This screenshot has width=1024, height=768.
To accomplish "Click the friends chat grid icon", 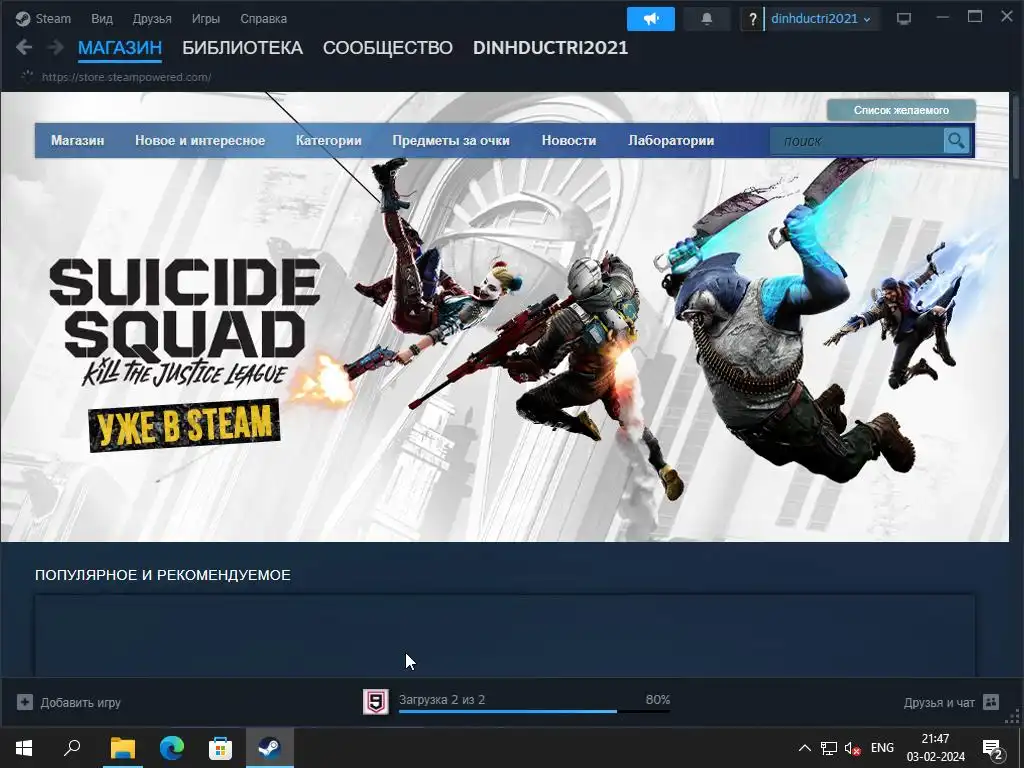I will 991,702.
